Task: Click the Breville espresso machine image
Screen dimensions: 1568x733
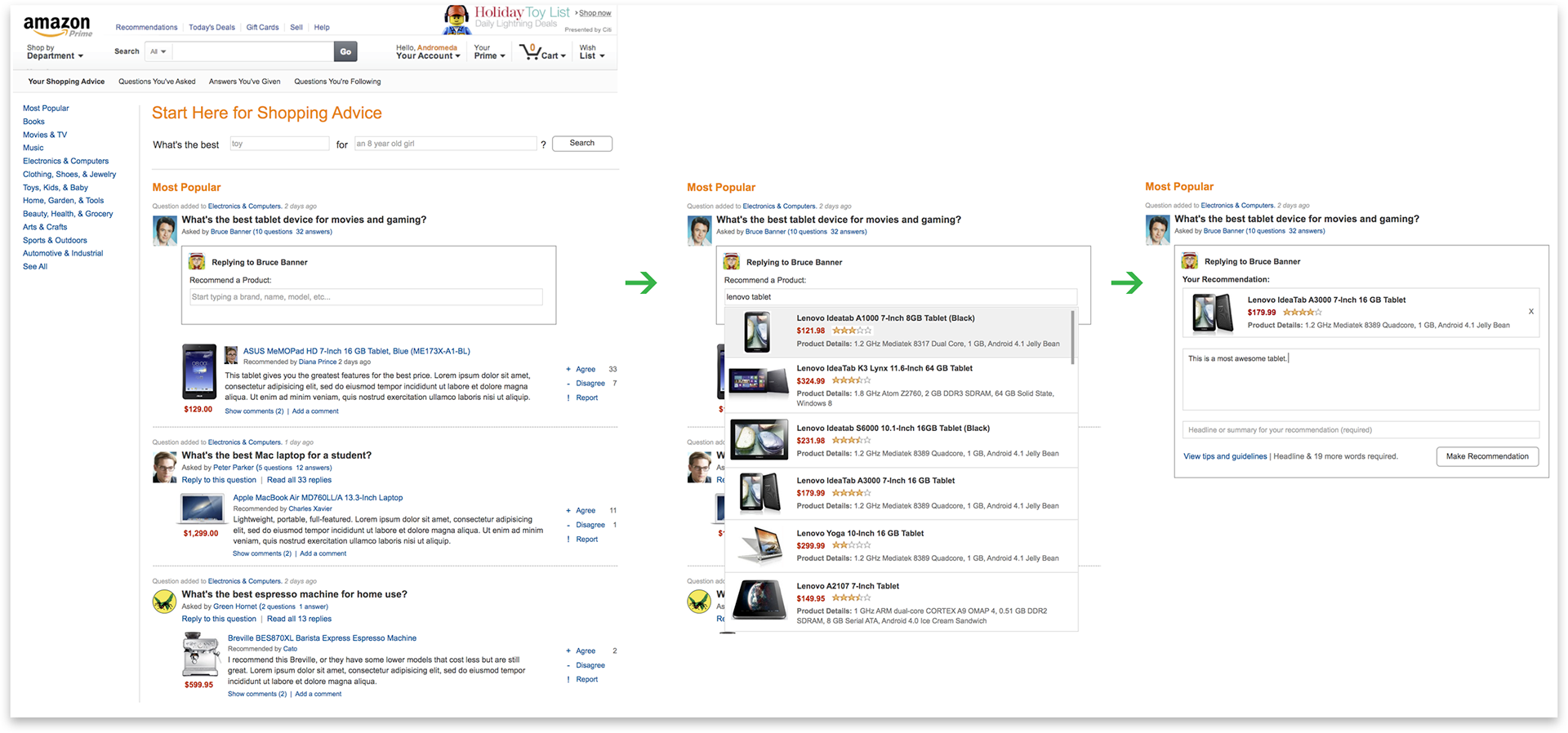Action: point(200,655)
